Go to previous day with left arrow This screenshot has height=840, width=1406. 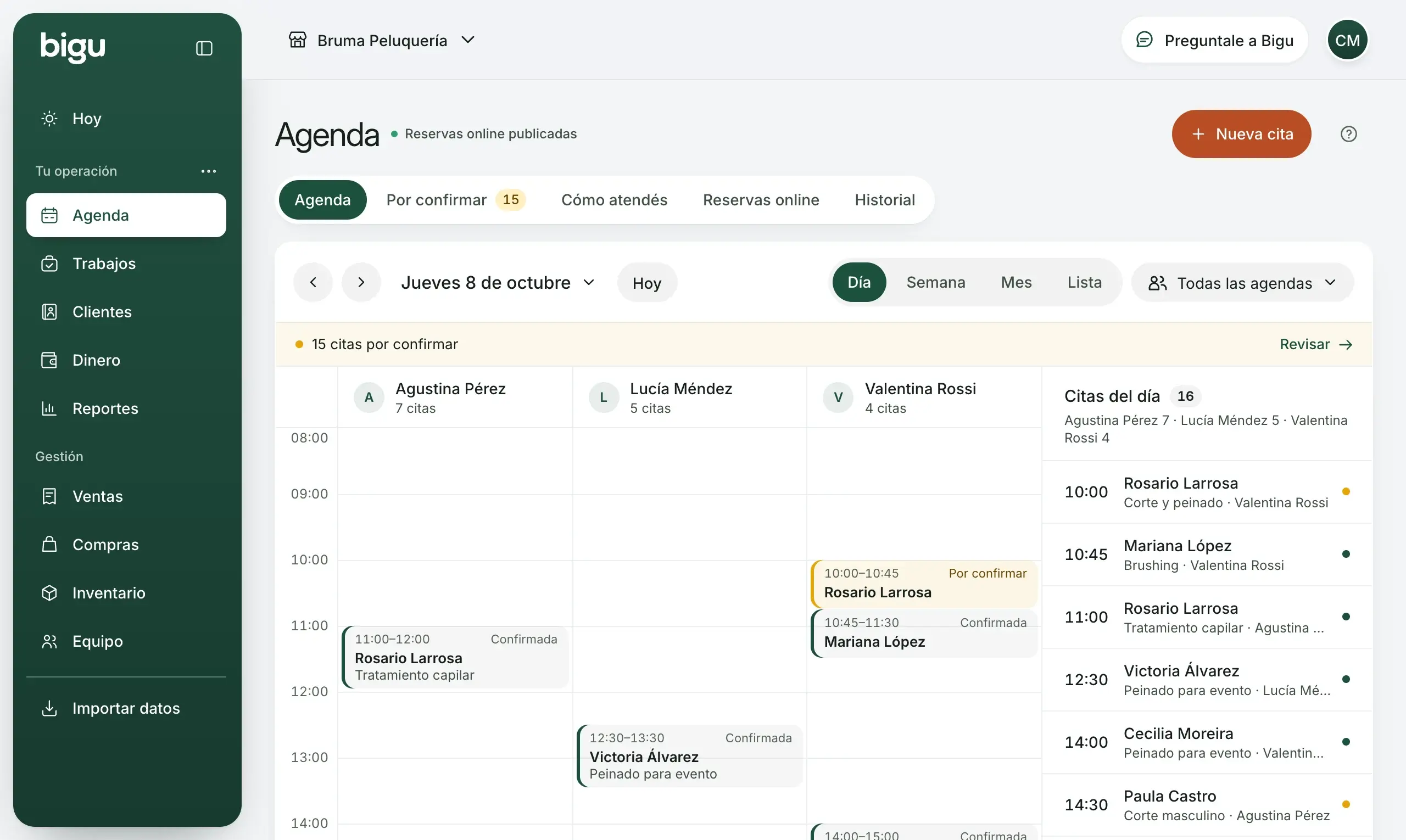point(313,282)
